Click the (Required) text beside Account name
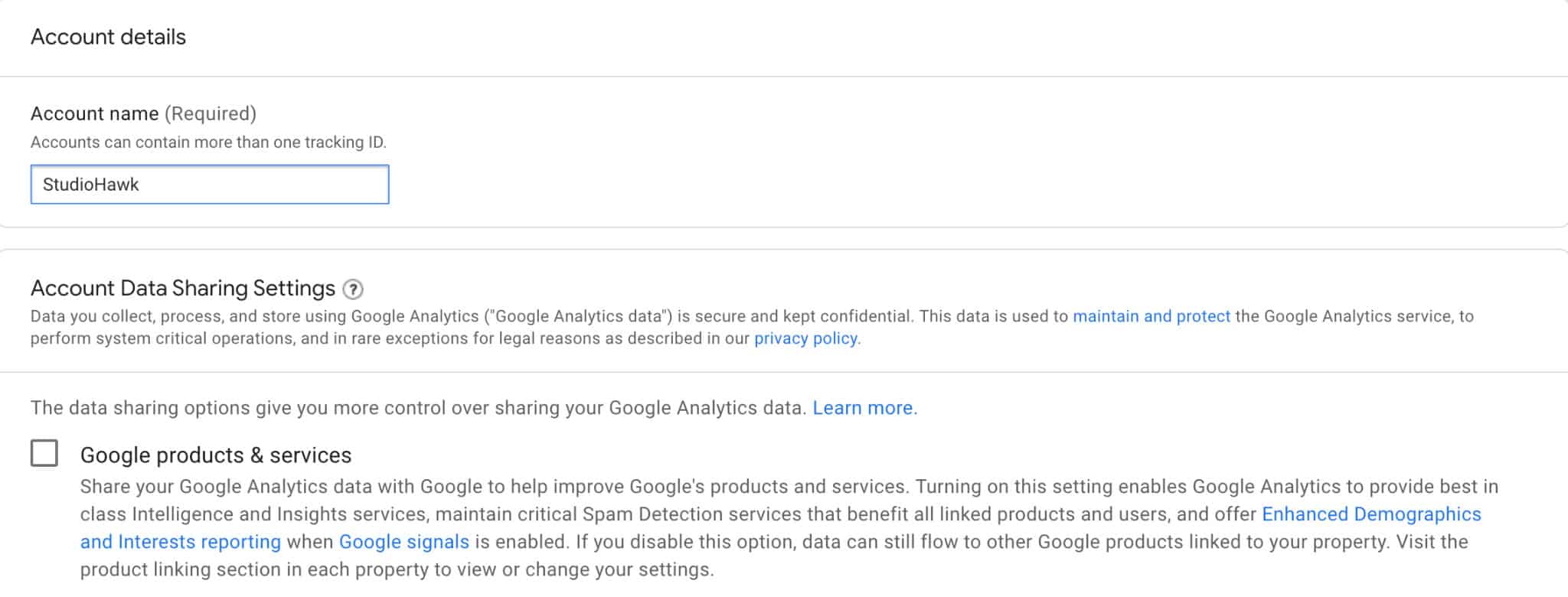The width and height of the screenshot is (1568, 597). click(x=211, y=113)
